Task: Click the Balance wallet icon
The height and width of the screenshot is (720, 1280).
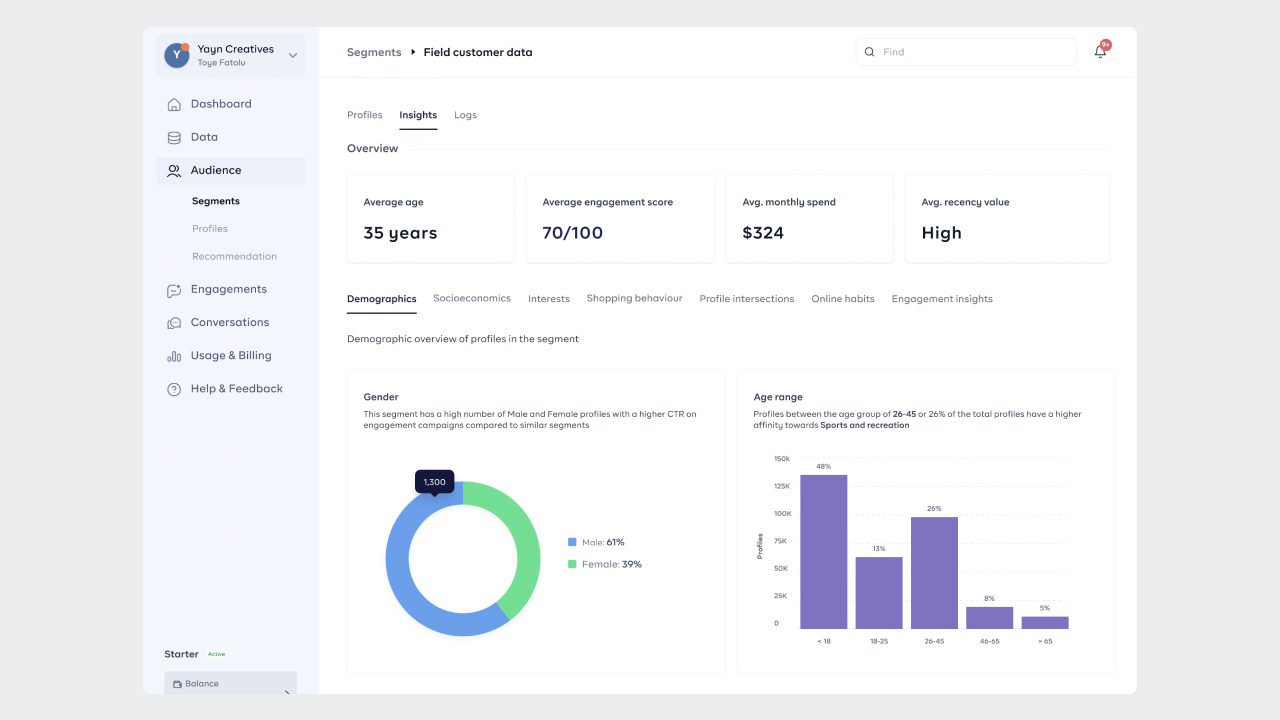Action: pyautogui.click(x=177, y=684)
